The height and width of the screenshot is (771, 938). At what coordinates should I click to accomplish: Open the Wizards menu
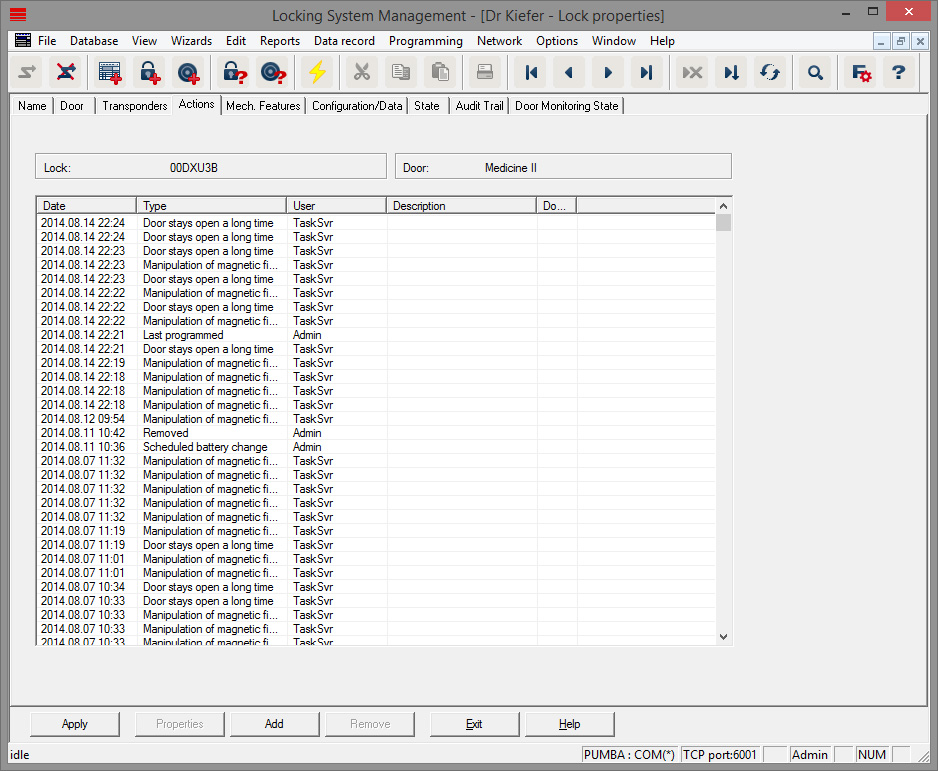click(x=191, y=41)
